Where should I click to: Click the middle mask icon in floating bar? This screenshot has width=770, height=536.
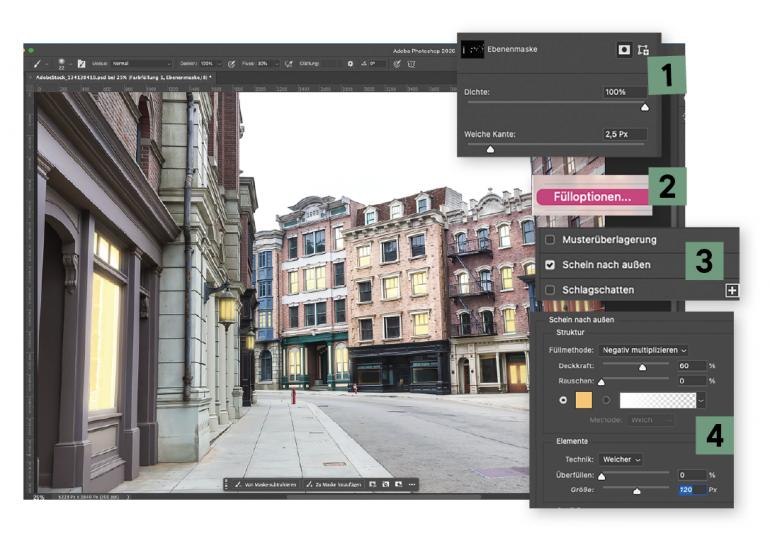[x=386, y=484]
